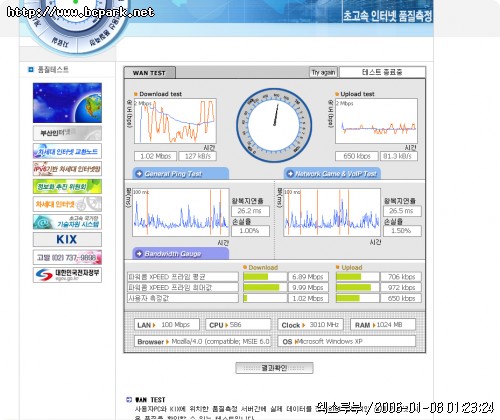Click the Bandwidth Gauge arrow icon
The image size is (500, 420).
point(139,254)
